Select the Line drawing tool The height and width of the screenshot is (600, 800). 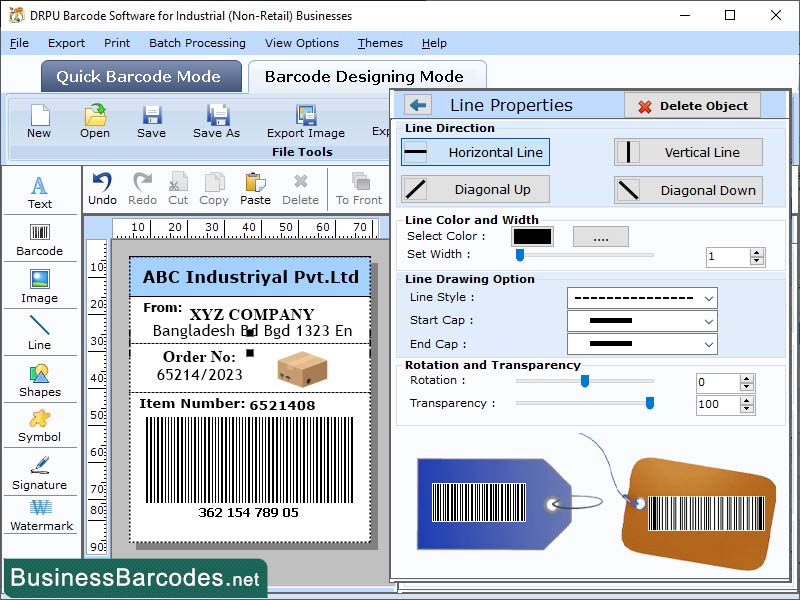tap(40, 333)
